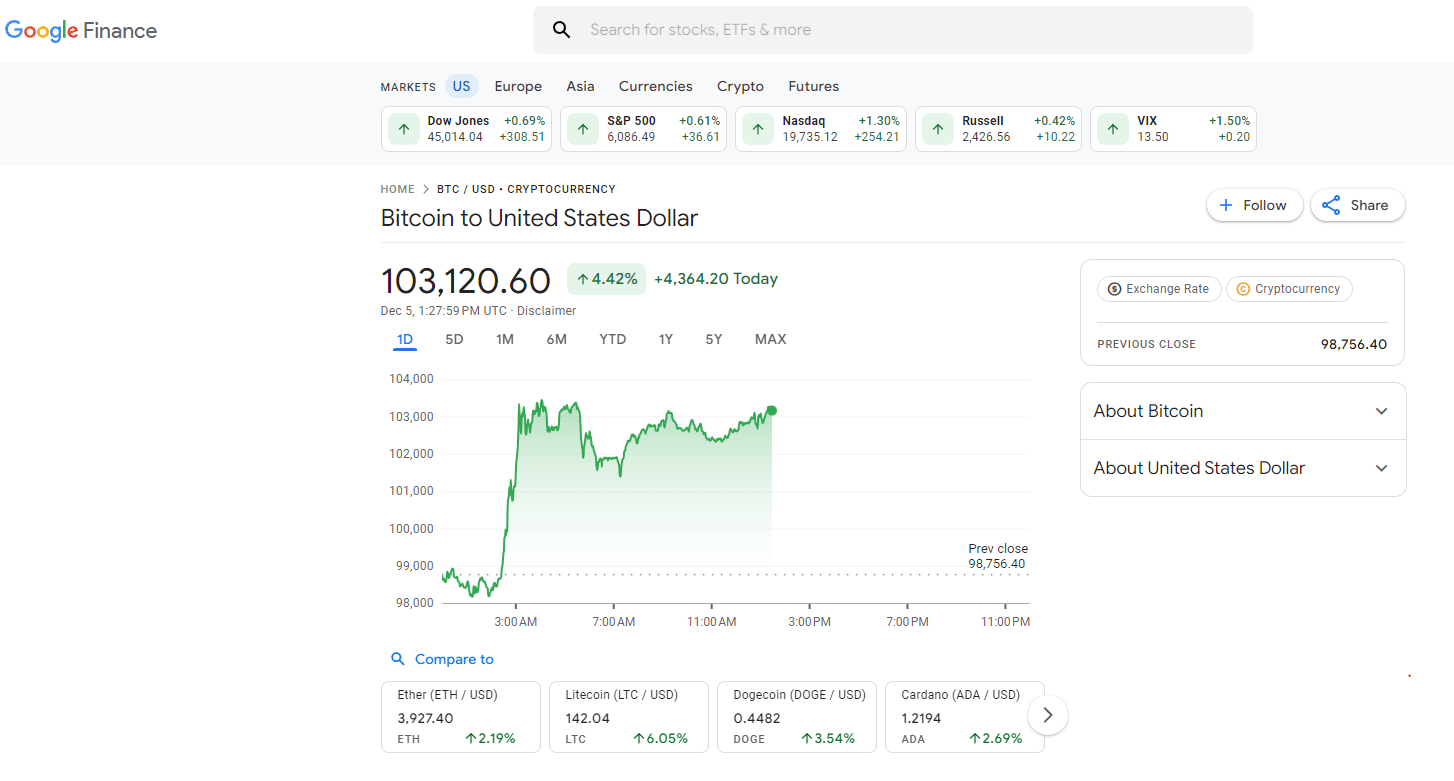Click the search magnifier icon
This screenshot has width=1454, height=781.
pyautogui.click(x=562, y=30)
